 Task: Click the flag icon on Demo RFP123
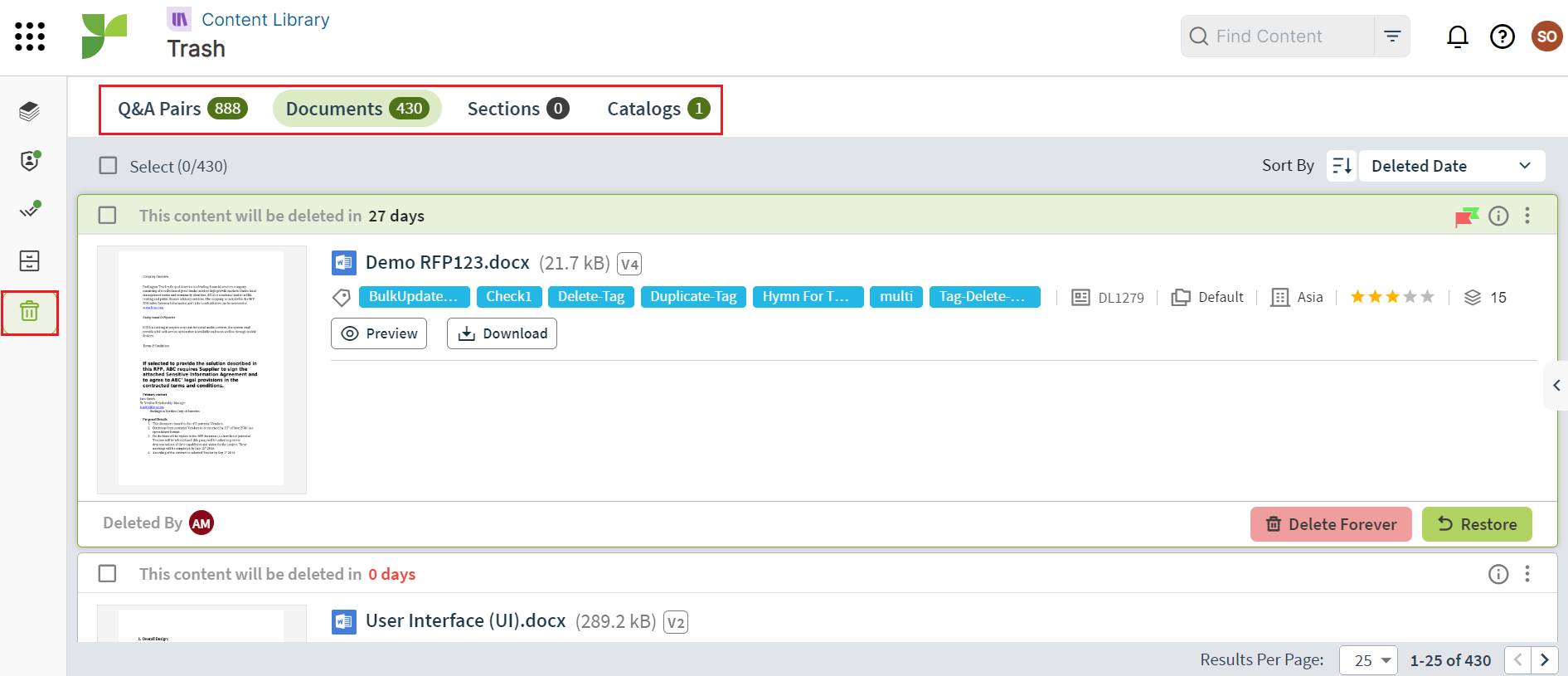click(1467, 217)
